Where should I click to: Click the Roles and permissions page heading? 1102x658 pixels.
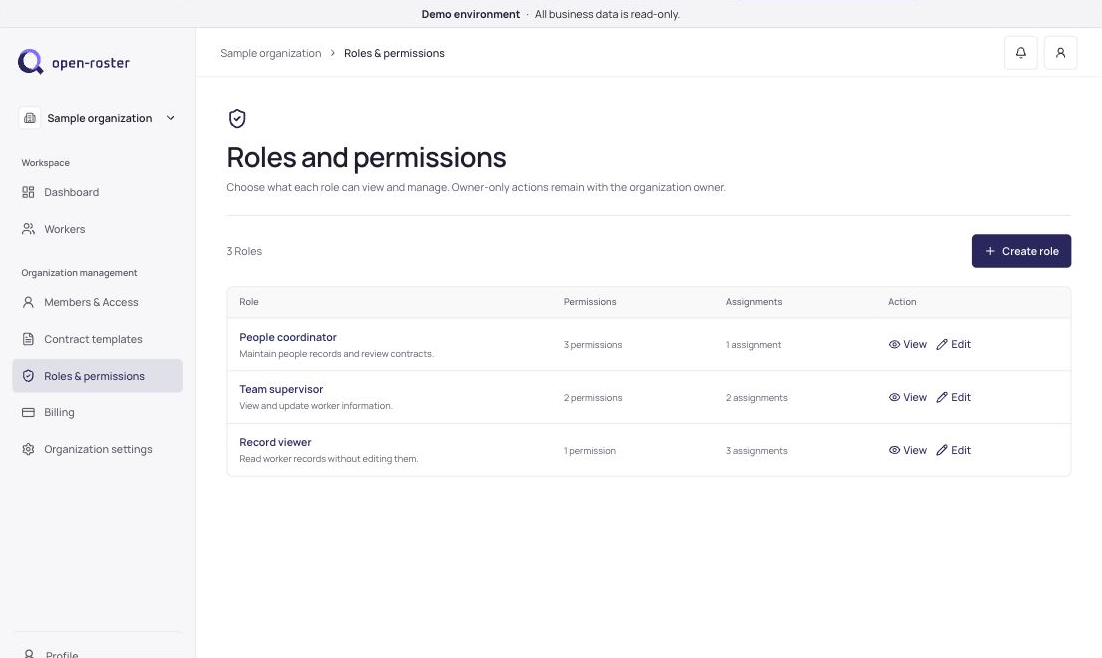point(366,157)
